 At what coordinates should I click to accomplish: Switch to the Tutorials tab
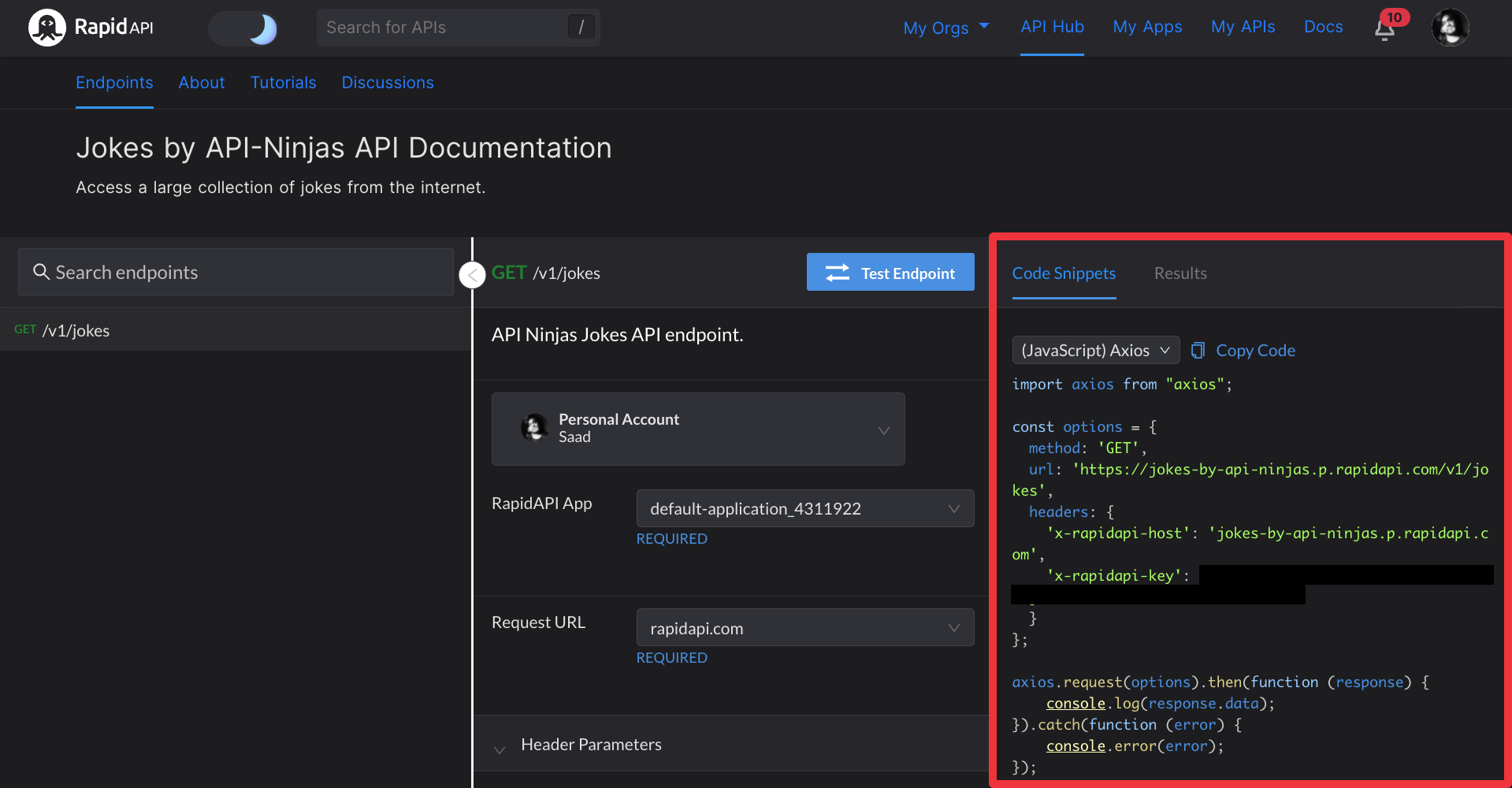click(x=283, y=83)
